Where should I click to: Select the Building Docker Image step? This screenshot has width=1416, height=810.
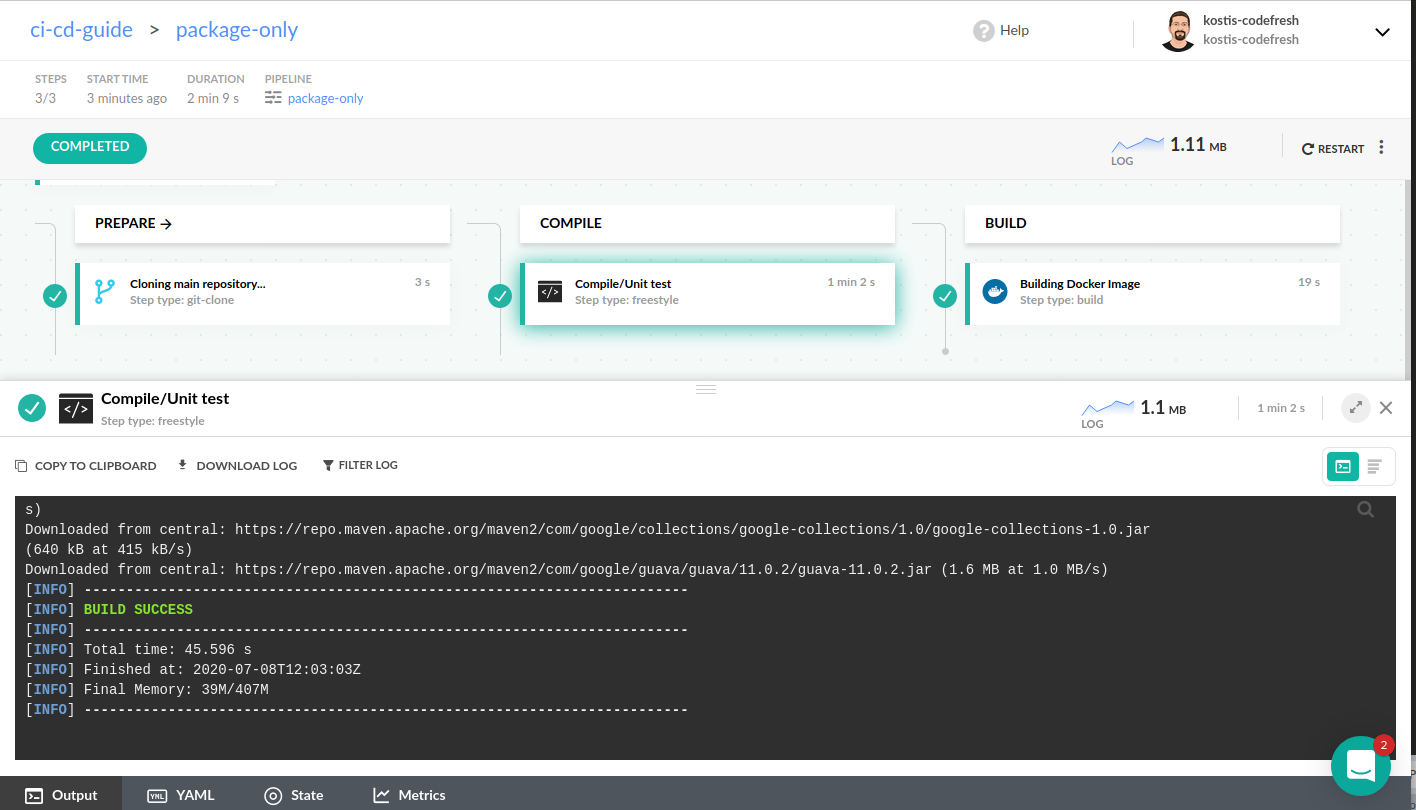pyautogui.click(x=1153, y=293)
